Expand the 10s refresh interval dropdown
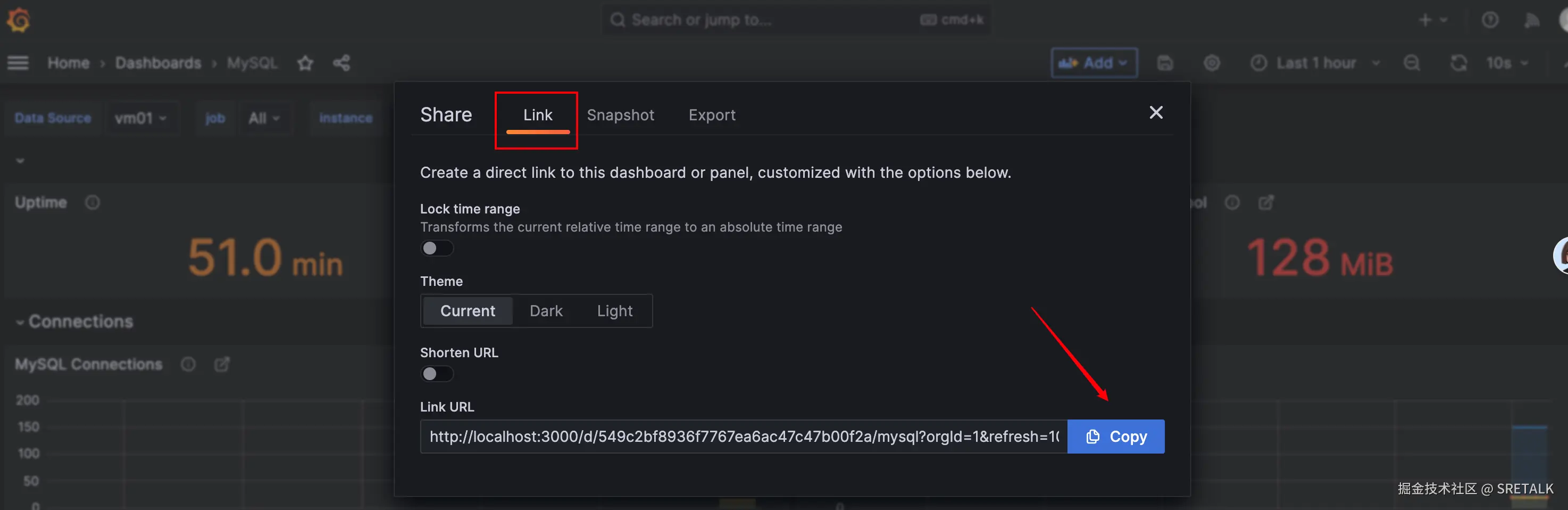The width and height of the screenshot is (1568, 510). [x=1506, y=63]
